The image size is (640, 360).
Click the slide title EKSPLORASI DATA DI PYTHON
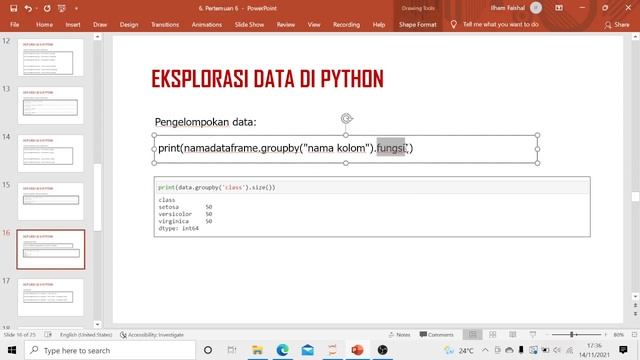267,79
